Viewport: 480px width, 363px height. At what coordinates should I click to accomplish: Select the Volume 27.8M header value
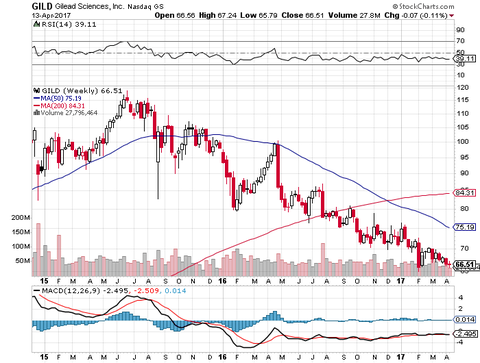click(x=354, y=15)
